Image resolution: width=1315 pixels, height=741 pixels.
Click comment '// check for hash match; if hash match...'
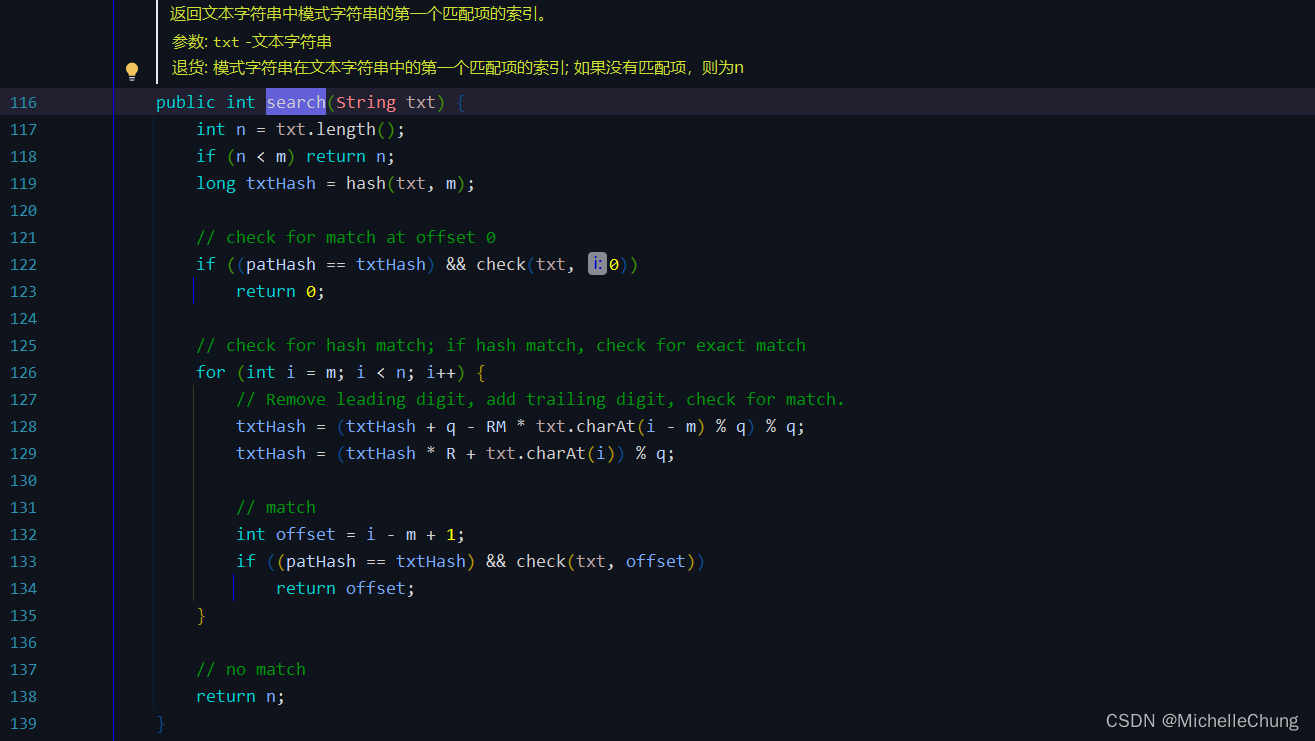pyautogui.click(x=501, y=345)
